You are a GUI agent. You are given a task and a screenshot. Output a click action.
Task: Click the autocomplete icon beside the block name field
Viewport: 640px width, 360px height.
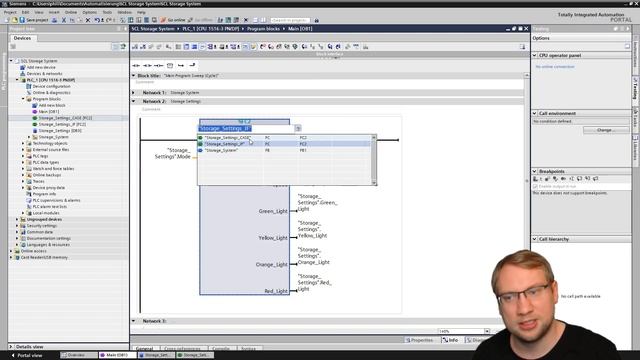[298, 129]
